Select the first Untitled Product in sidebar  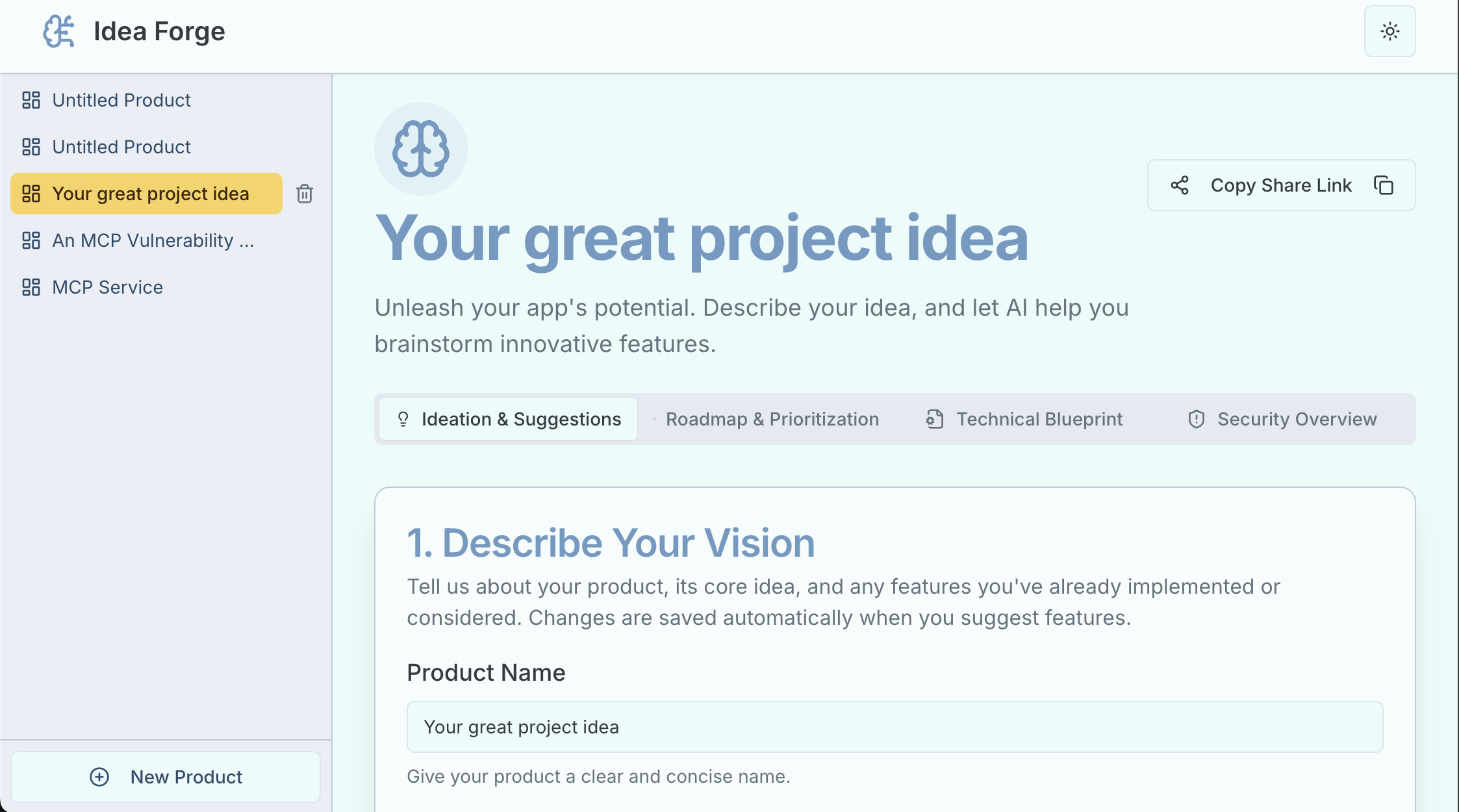[x=121, y=99]
